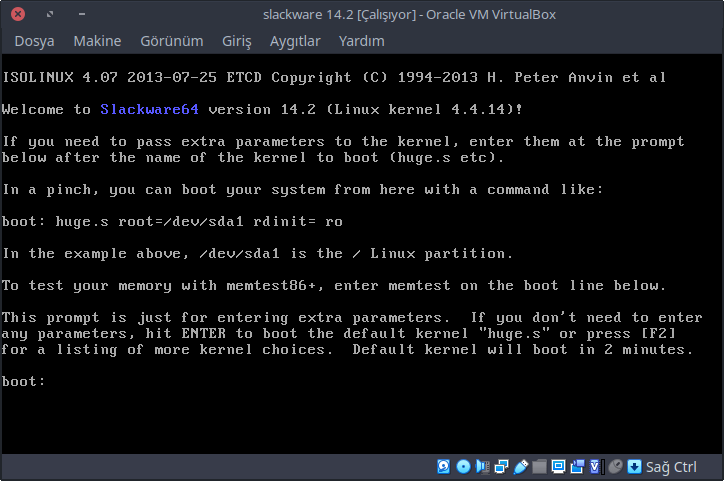Click the 'press [F2]' text
The height and width of the screenshot is (481, 724).
tap(631, 333)
